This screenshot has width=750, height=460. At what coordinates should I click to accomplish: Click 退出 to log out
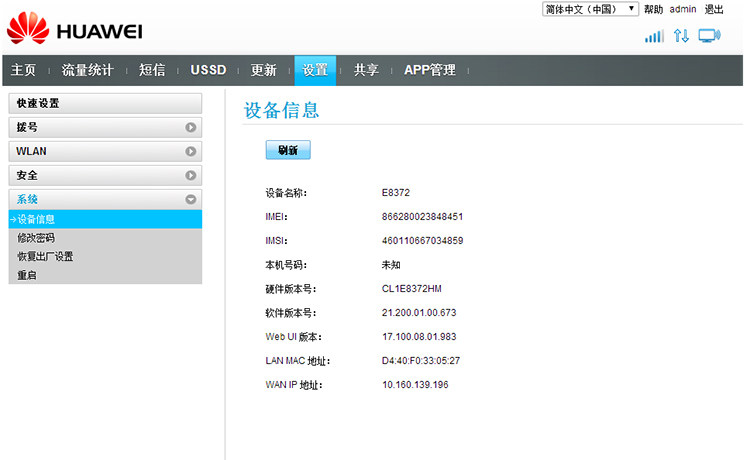[714, 9]
